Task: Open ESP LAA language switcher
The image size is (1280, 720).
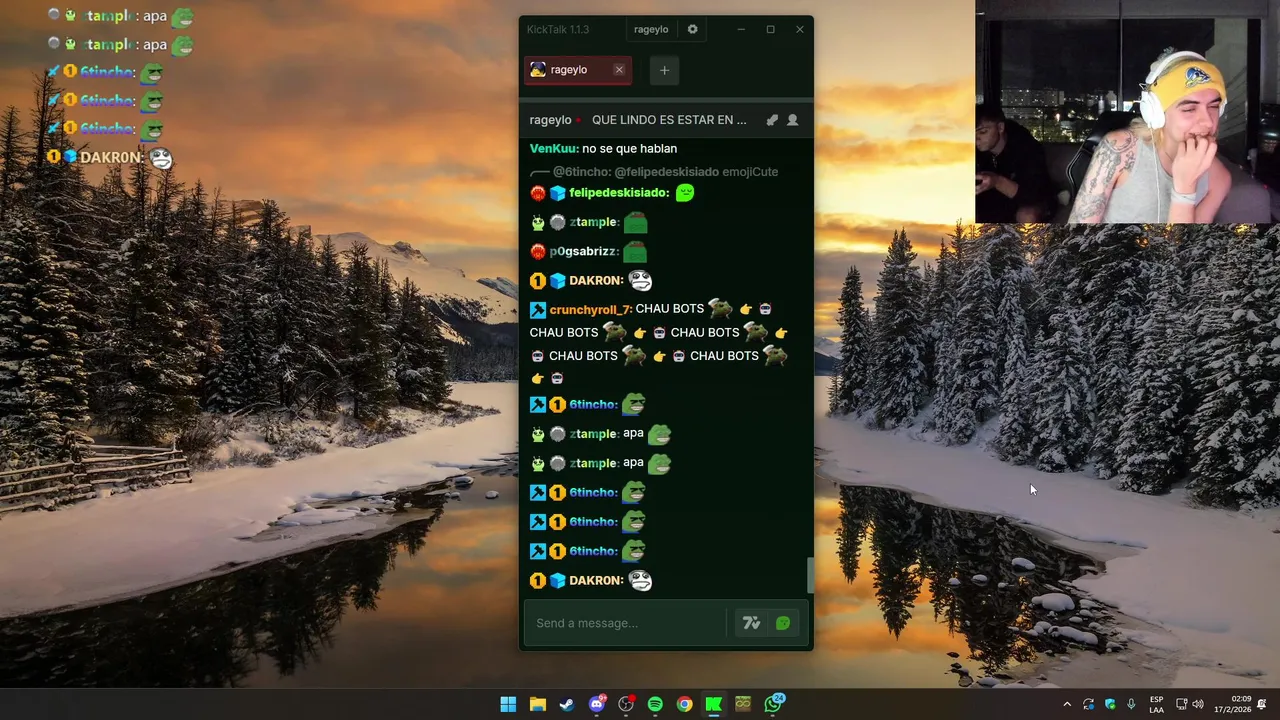Action: point(1156,705)
